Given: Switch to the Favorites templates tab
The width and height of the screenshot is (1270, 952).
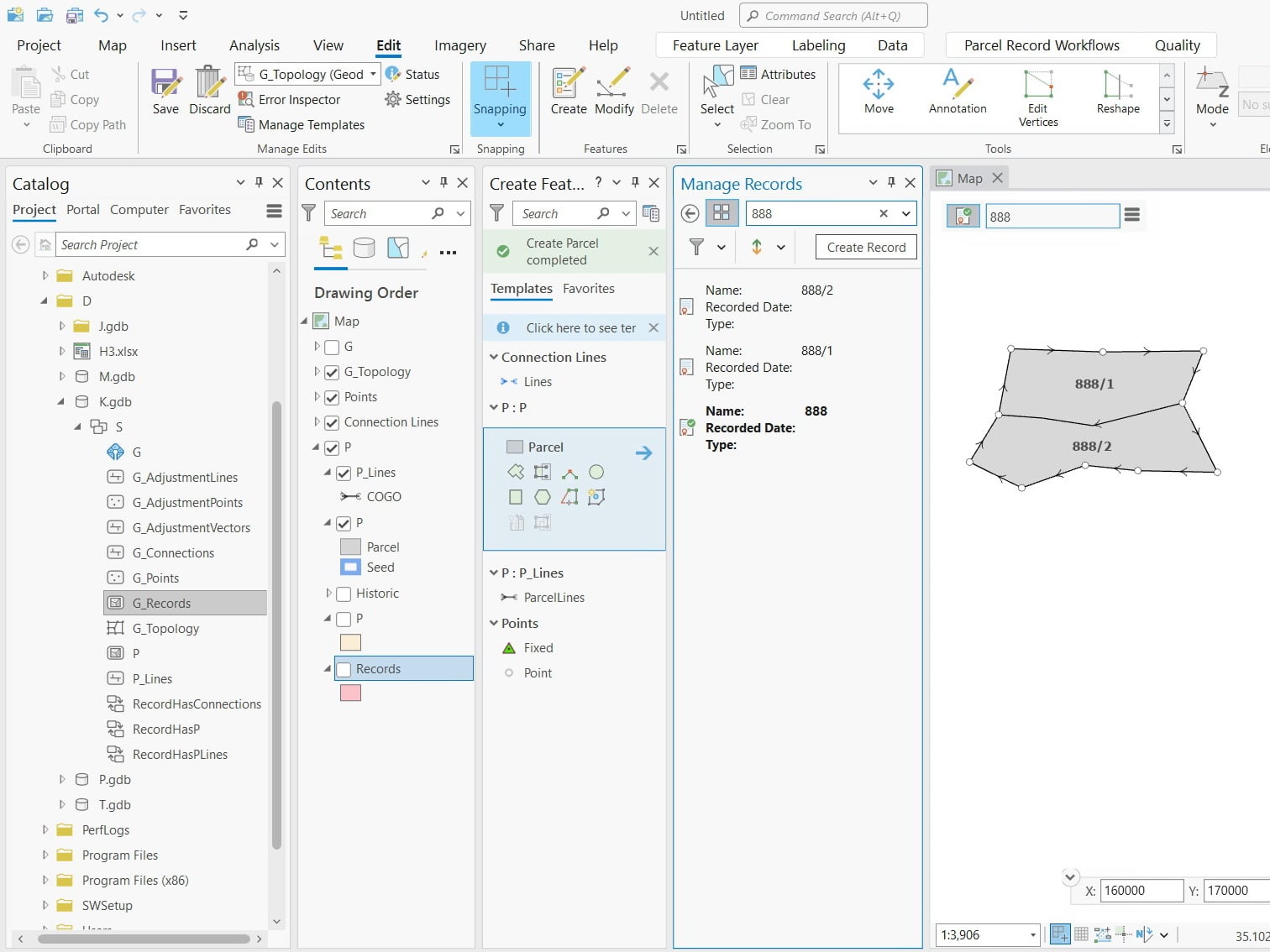Looking at the screenshot, I should click(589, 289).
